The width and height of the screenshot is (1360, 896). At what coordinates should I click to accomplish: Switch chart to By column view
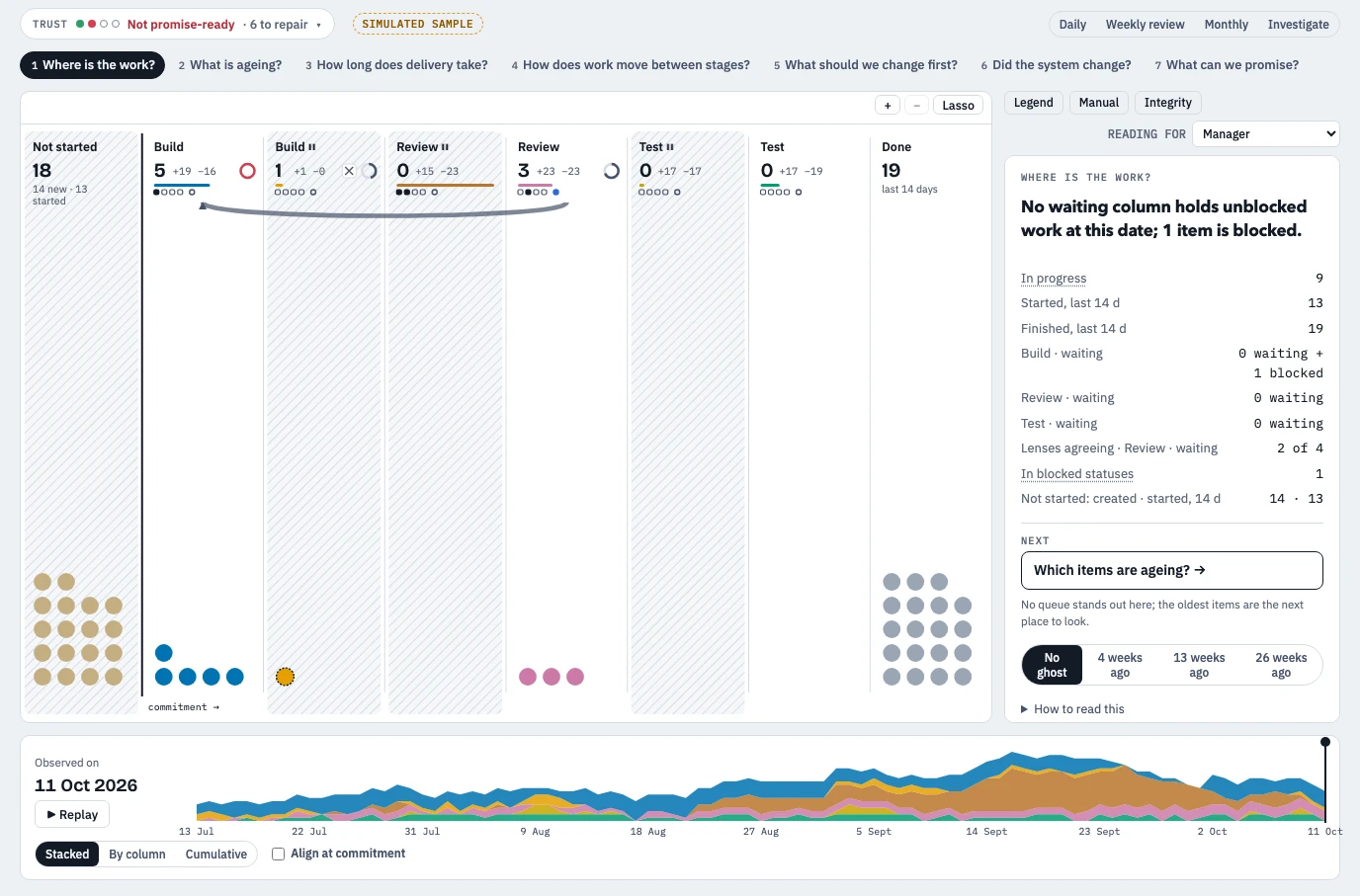tap(137, 855)
